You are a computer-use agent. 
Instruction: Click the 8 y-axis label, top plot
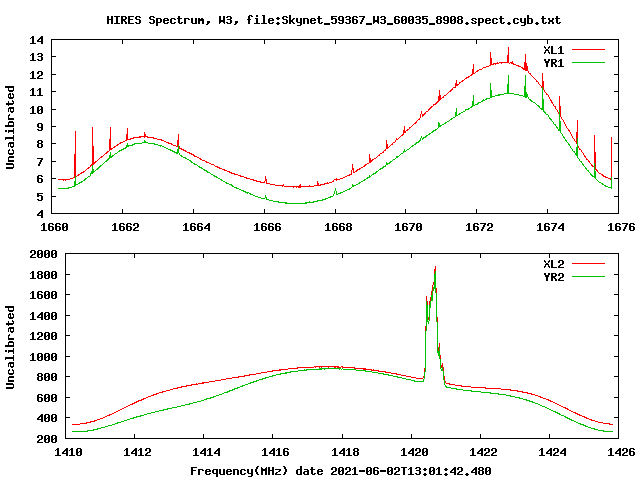point(40,144)
